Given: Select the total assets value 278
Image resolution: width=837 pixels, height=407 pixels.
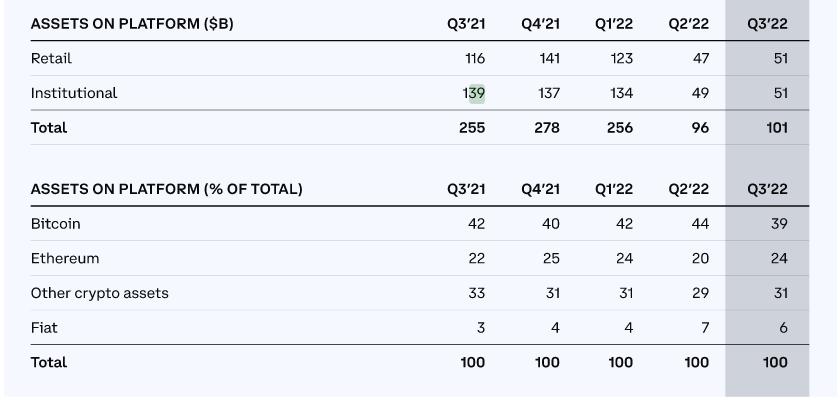Looking at the screenshot, I should [x=547, y=128].
